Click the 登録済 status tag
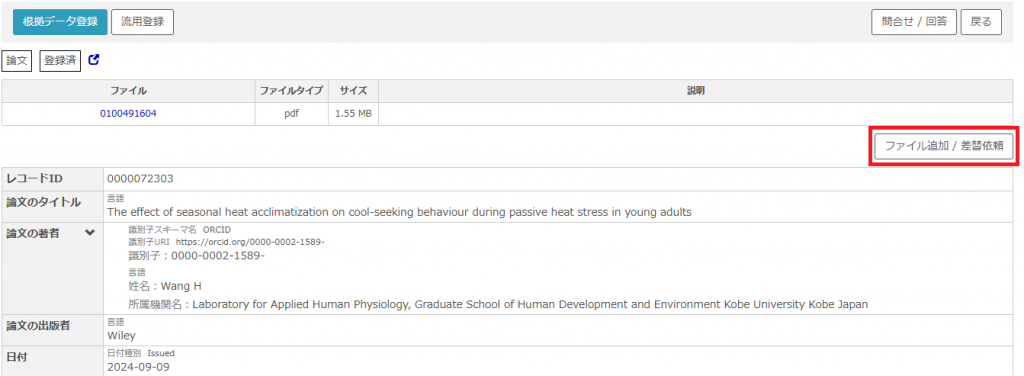This screenshot has width=1024, height=376. [x=60, y=61]
